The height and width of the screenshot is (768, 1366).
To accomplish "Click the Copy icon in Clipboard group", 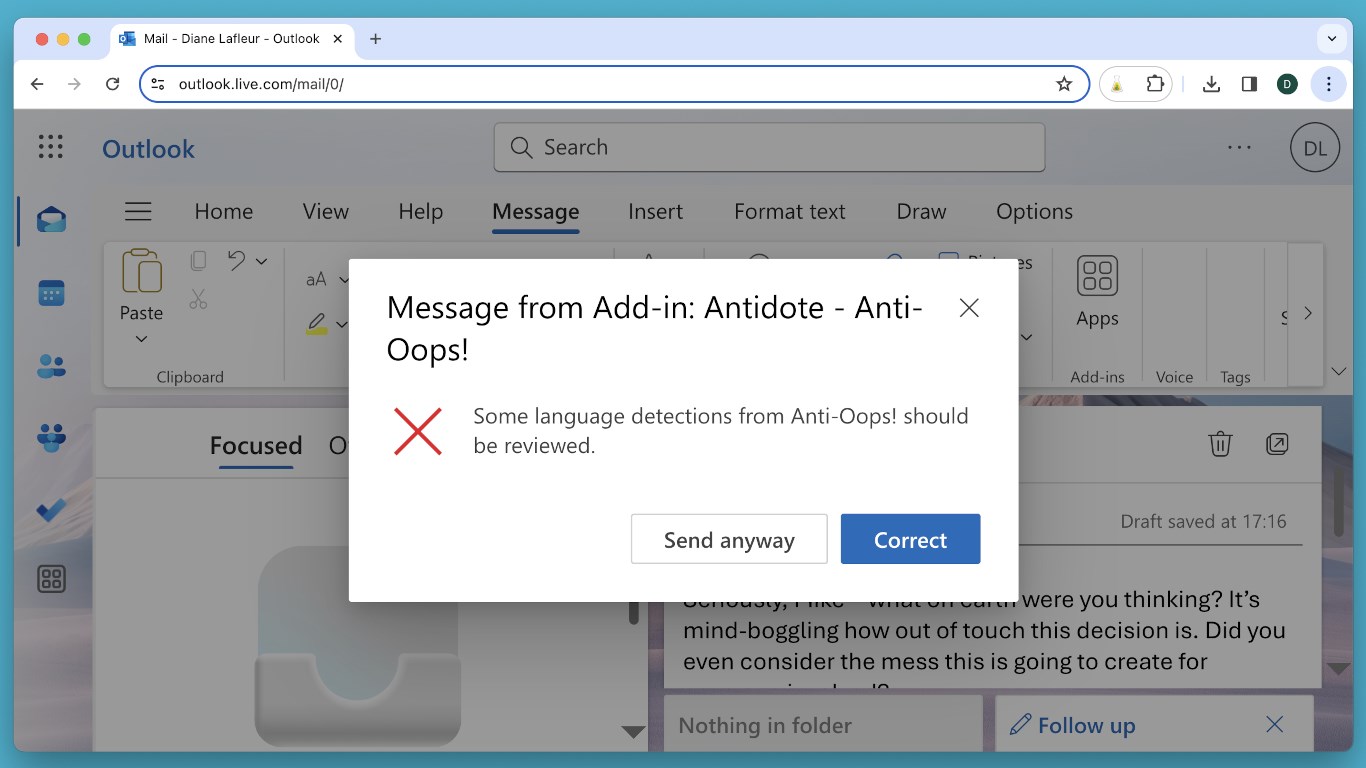I will 198,261.
